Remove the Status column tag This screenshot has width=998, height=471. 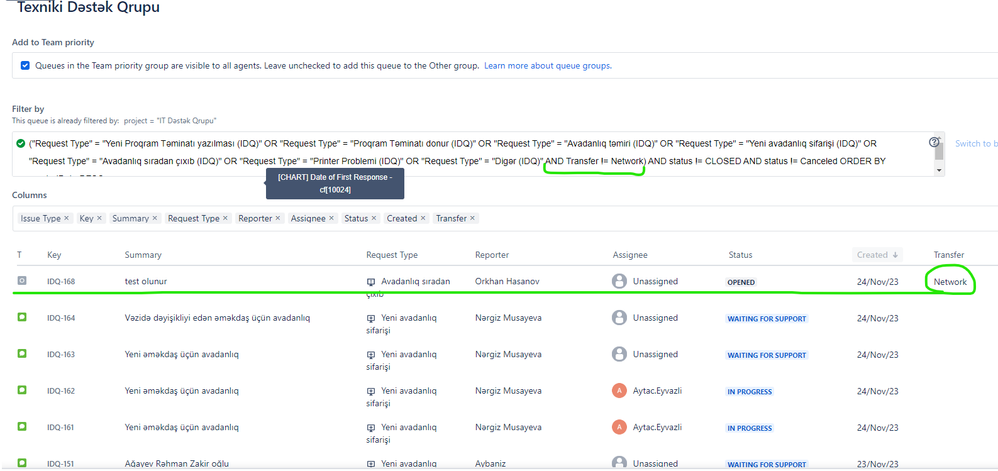(374, 218)
